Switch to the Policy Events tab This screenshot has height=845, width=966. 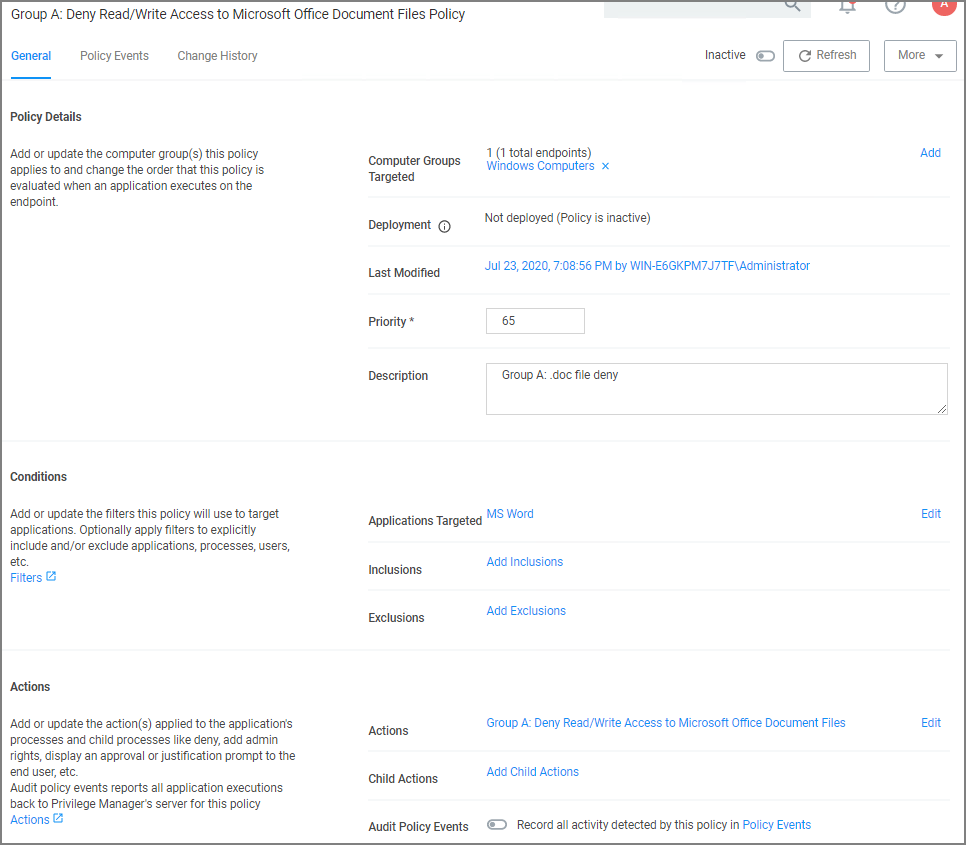pyautogui.click(x=114, y=56)
